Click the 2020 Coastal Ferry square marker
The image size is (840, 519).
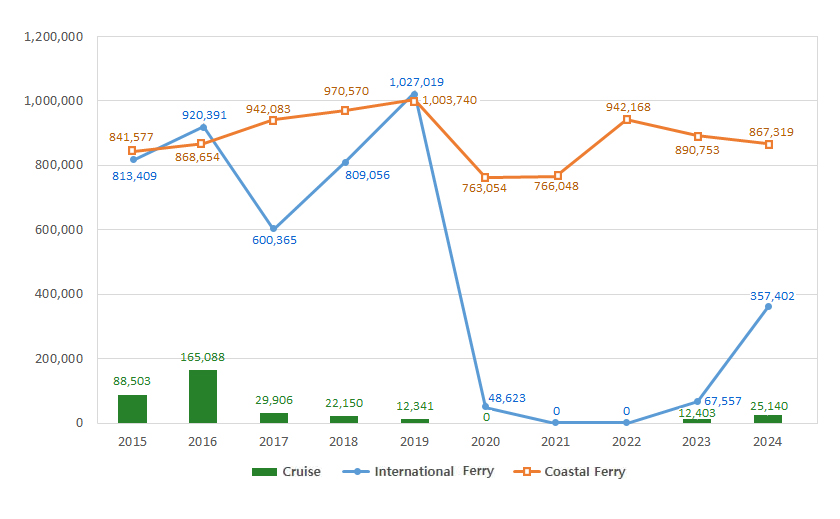[x=485, y=178]
